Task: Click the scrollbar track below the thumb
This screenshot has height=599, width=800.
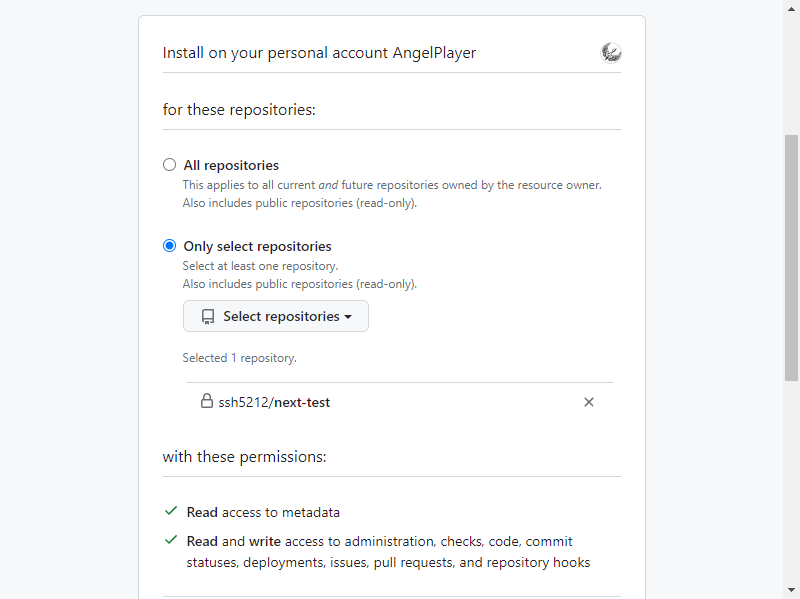Action: pyautogui.click(x=791, y=480)
